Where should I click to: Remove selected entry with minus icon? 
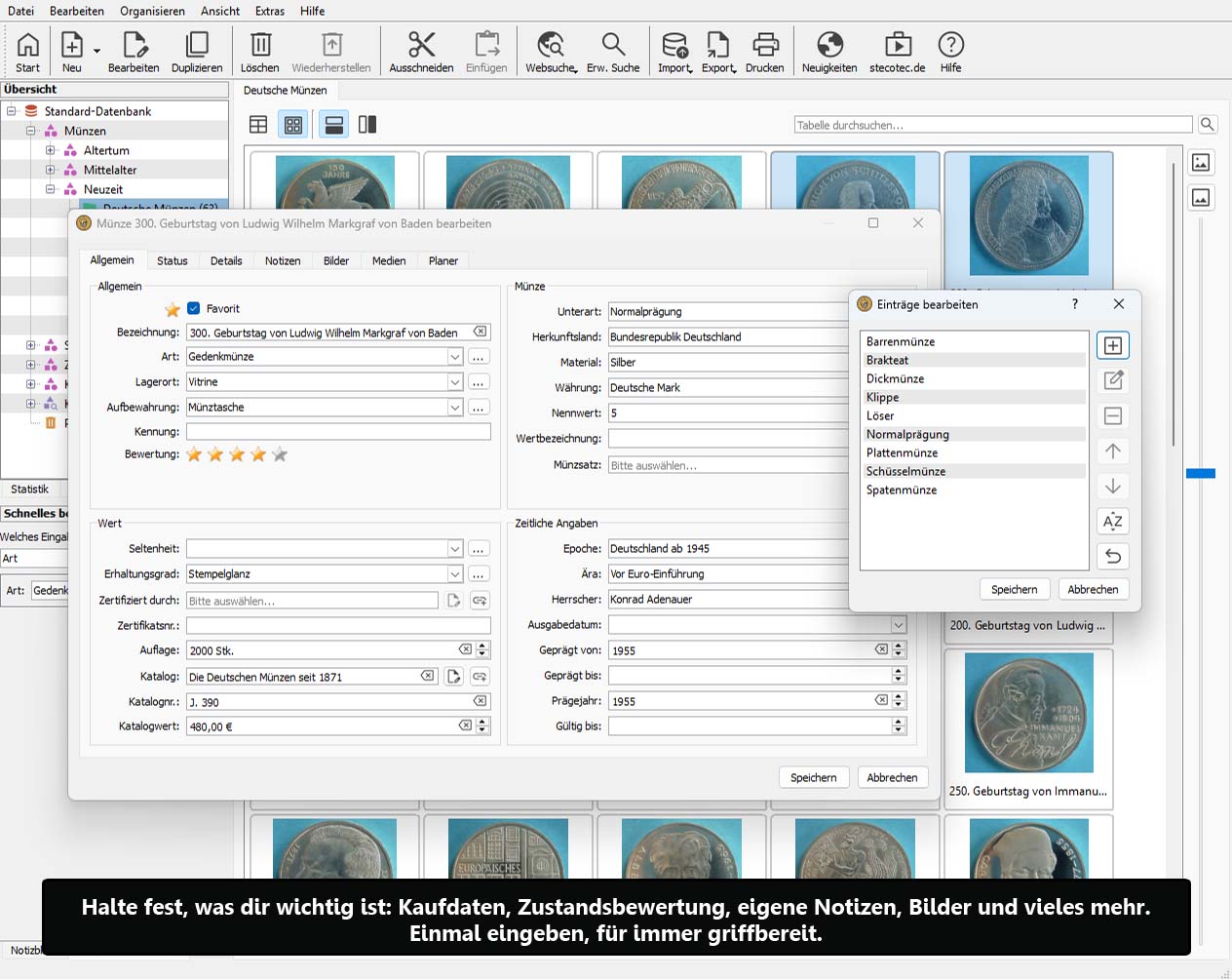point(1112,416)
